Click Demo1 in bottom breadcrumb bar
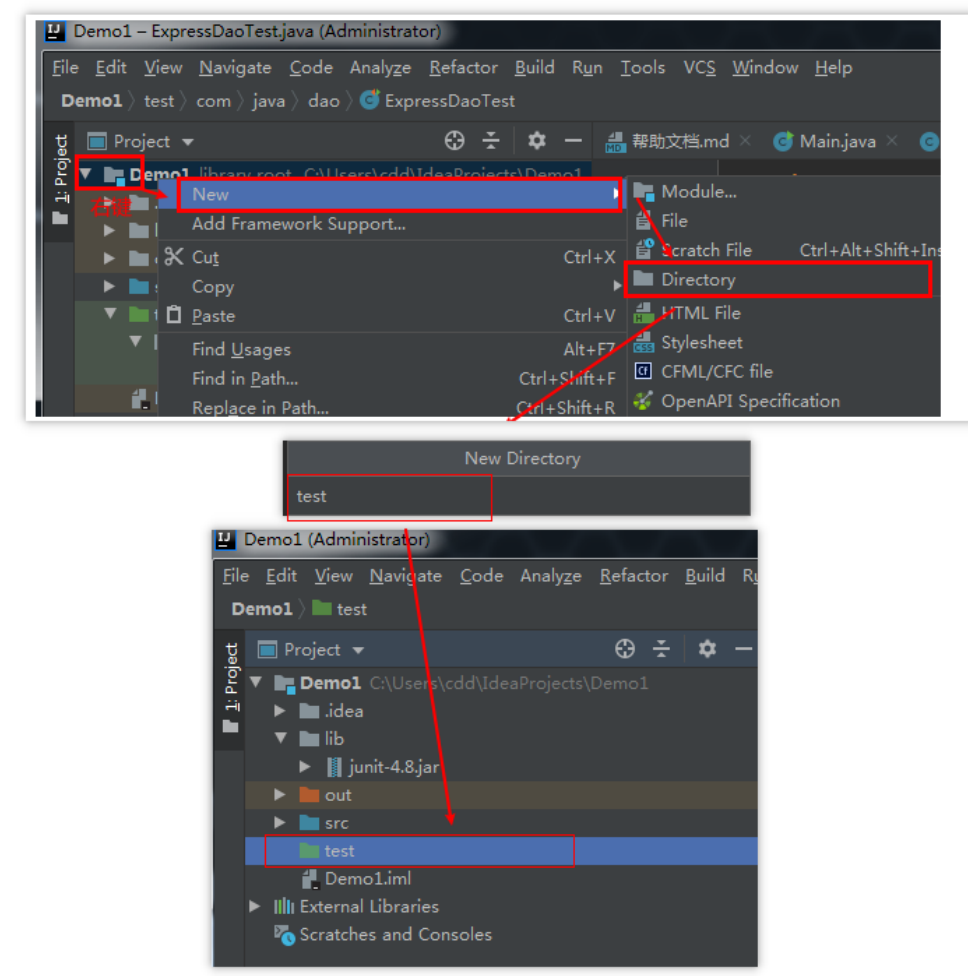Screen dimensions: 968x976 pyautogui.click(x=261, y=609)
